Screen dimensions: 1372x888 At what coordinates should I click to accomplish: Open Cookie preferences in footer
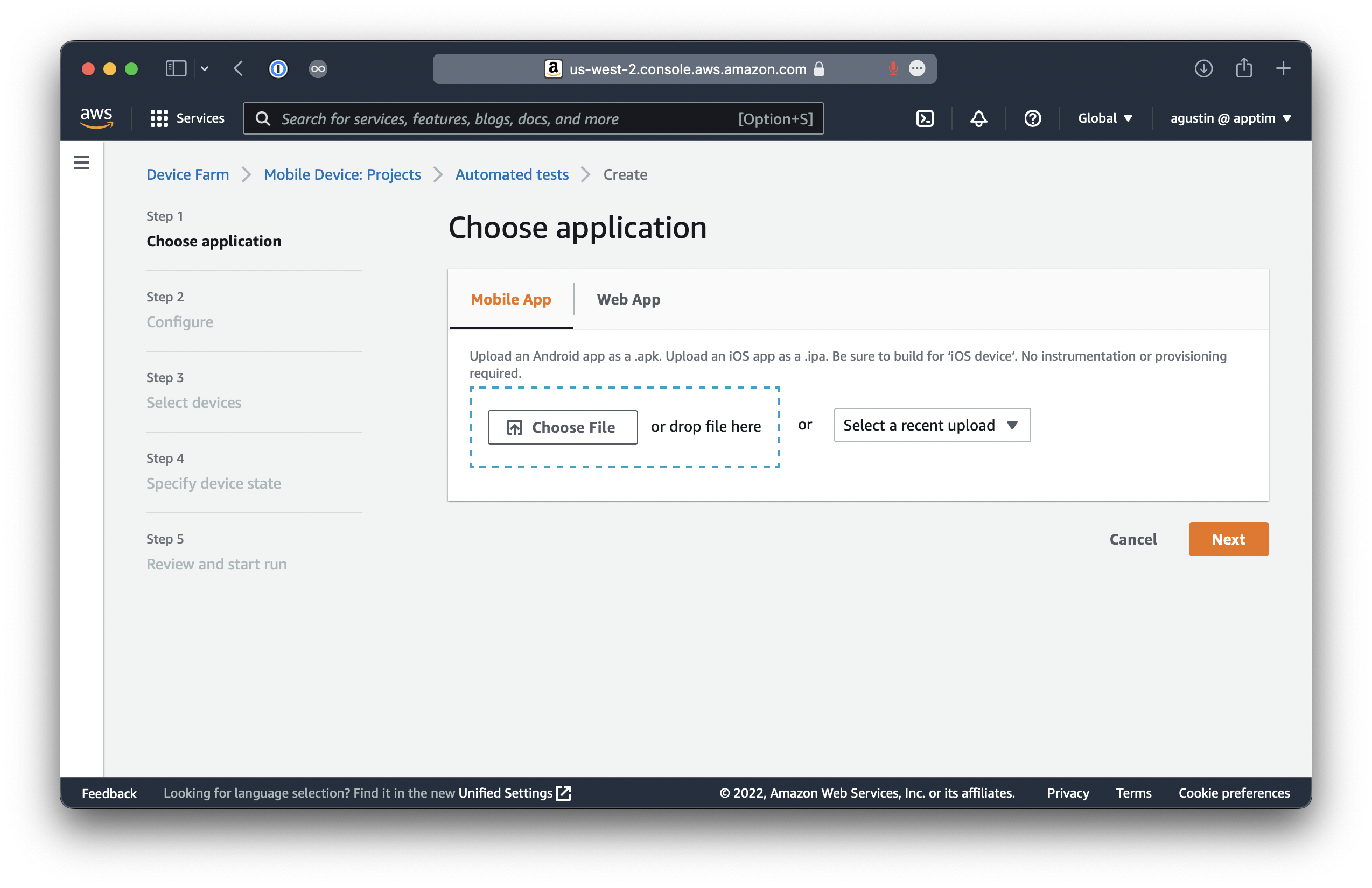(1234, 792)
